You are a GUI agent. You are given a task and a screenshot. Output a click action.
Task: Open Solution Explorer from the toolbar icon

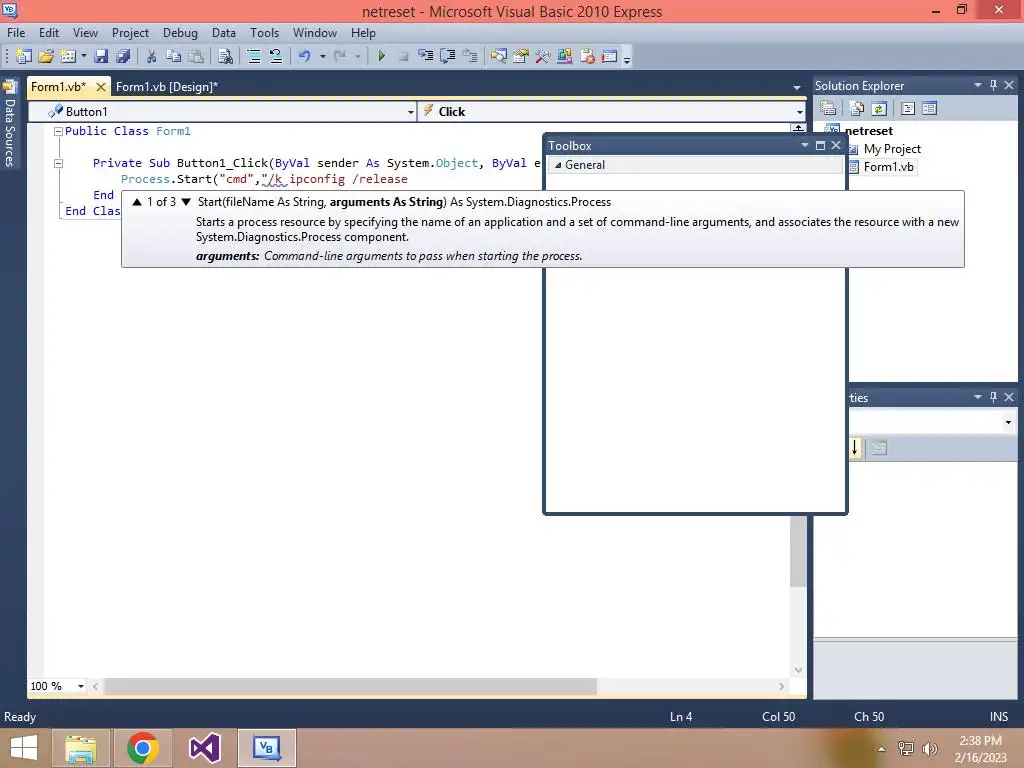[x=499, y=56]
